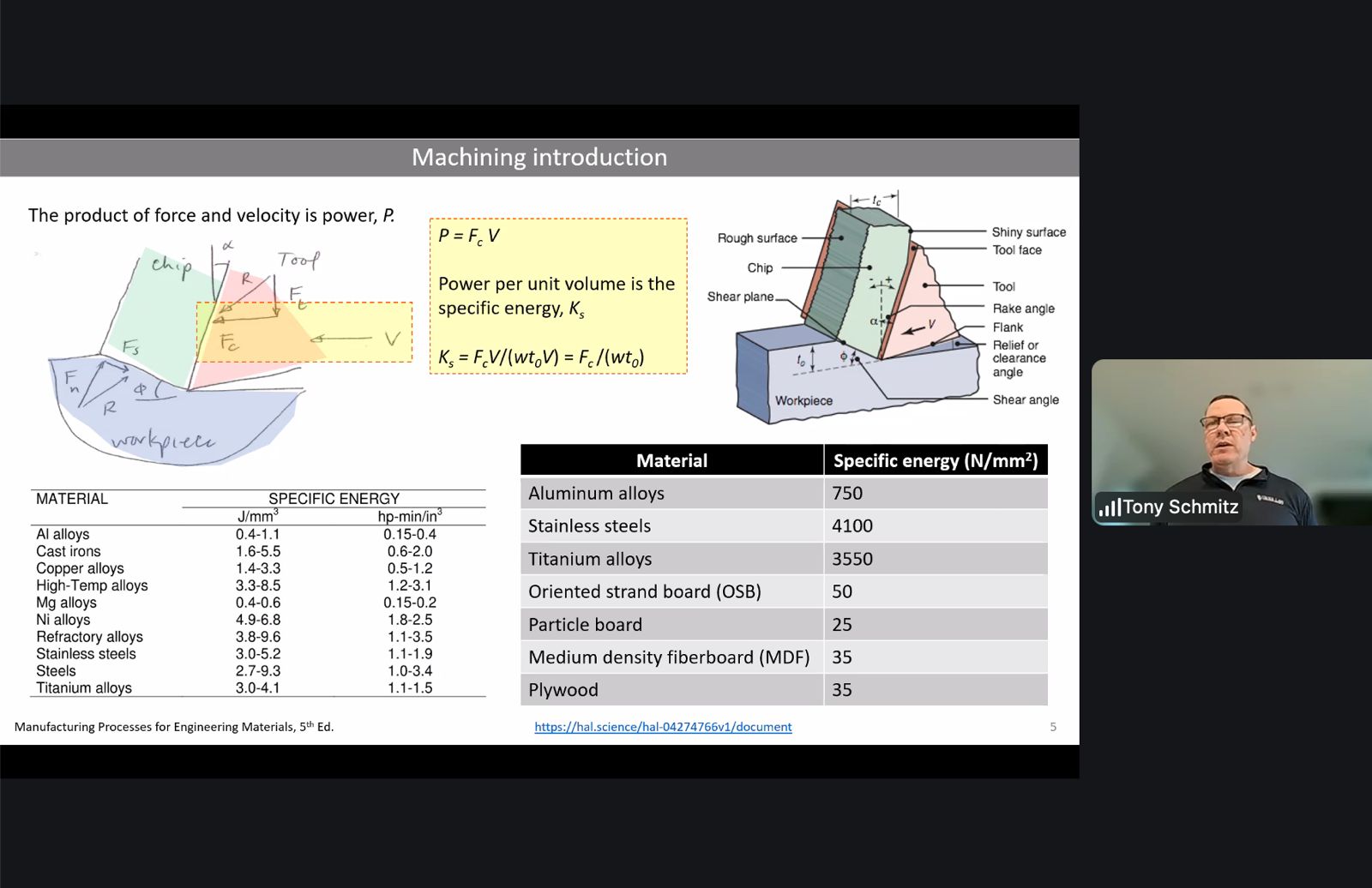Viewport: 1372px width, 888px height.
Task: Click slide page number 5
Action: [x=1053, y=727]
